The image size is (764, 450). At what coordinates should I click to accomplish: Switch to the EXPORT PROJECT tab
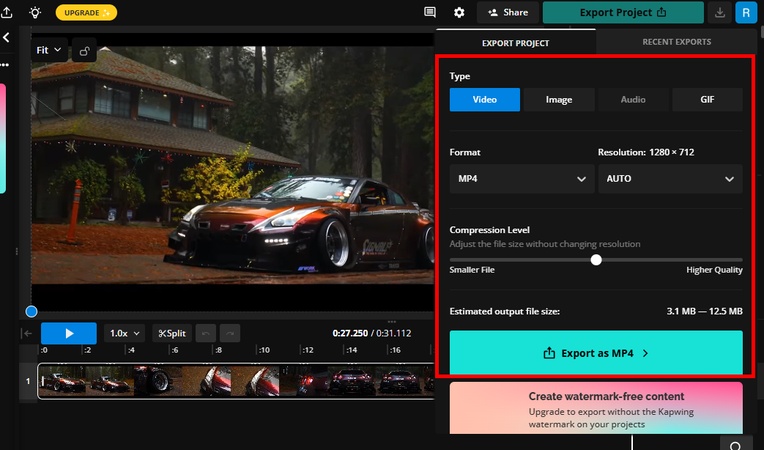[x=516, y=43]
